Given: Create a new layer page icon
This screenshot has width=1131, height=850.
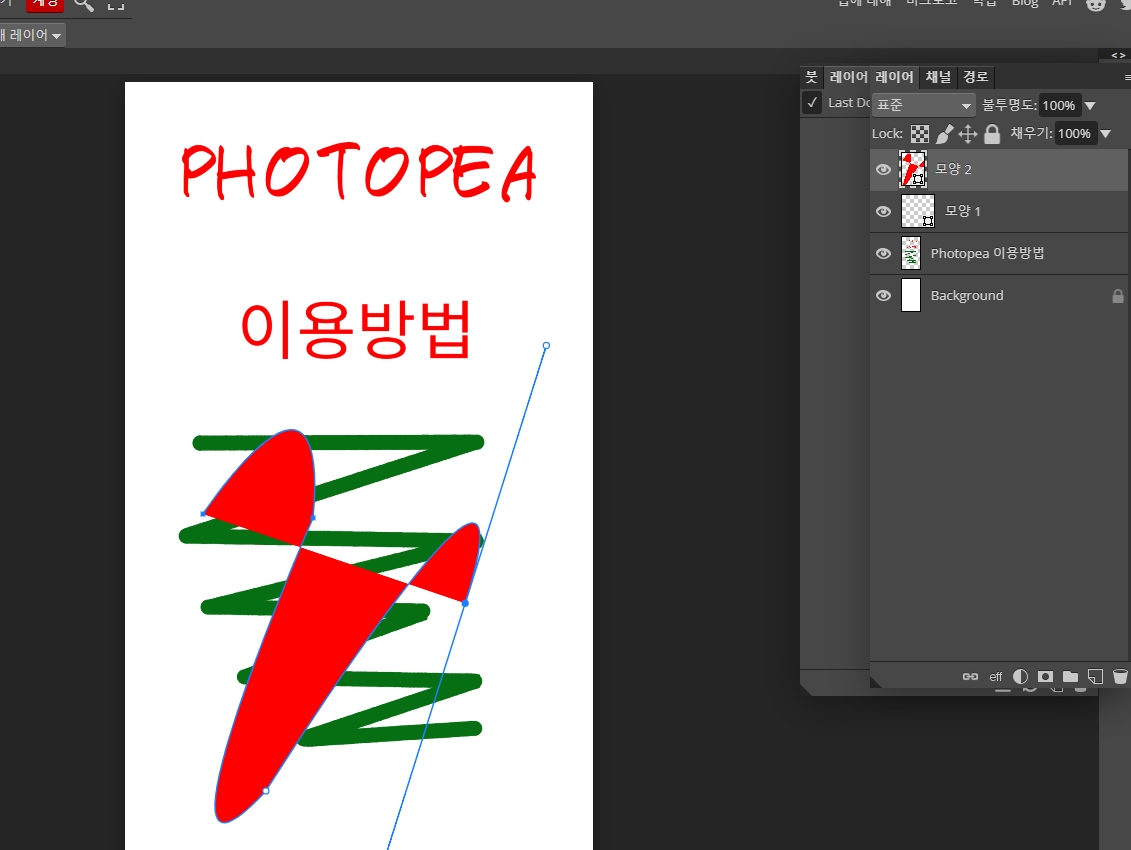Looking at the screenshot, I should point(1095,676).
